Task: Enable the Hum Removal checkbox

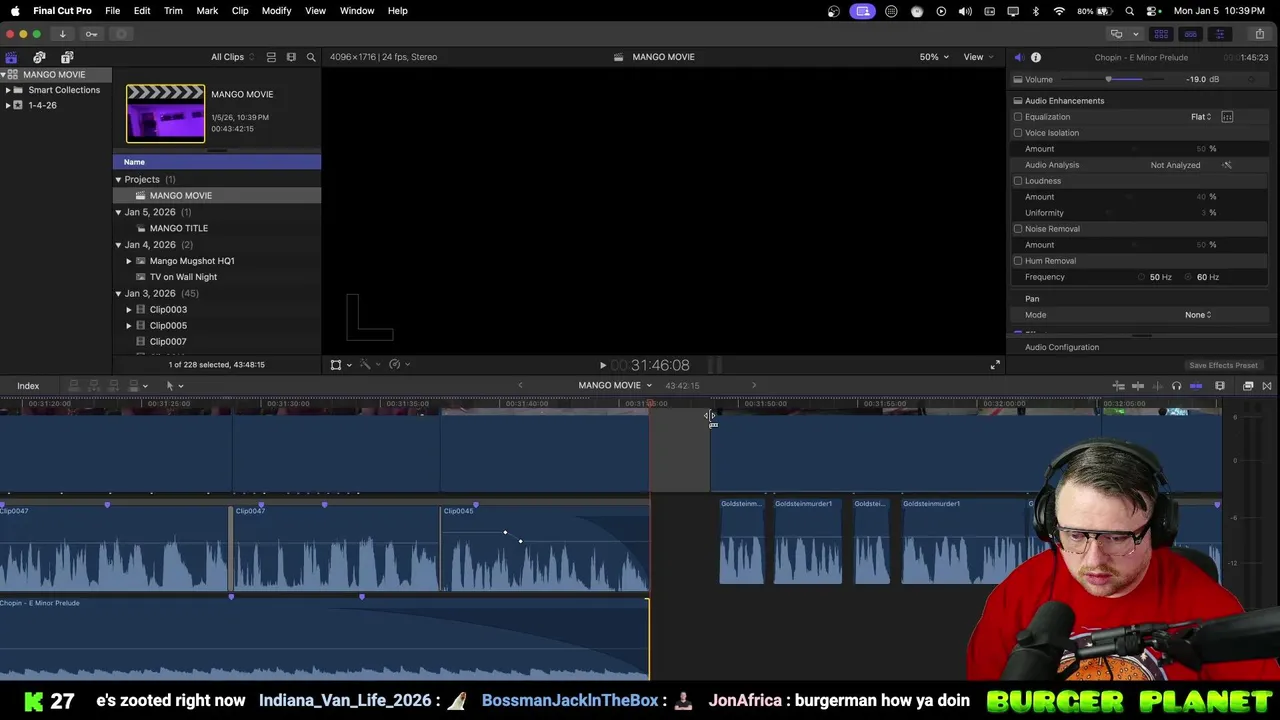Action: coord(1018,261)
